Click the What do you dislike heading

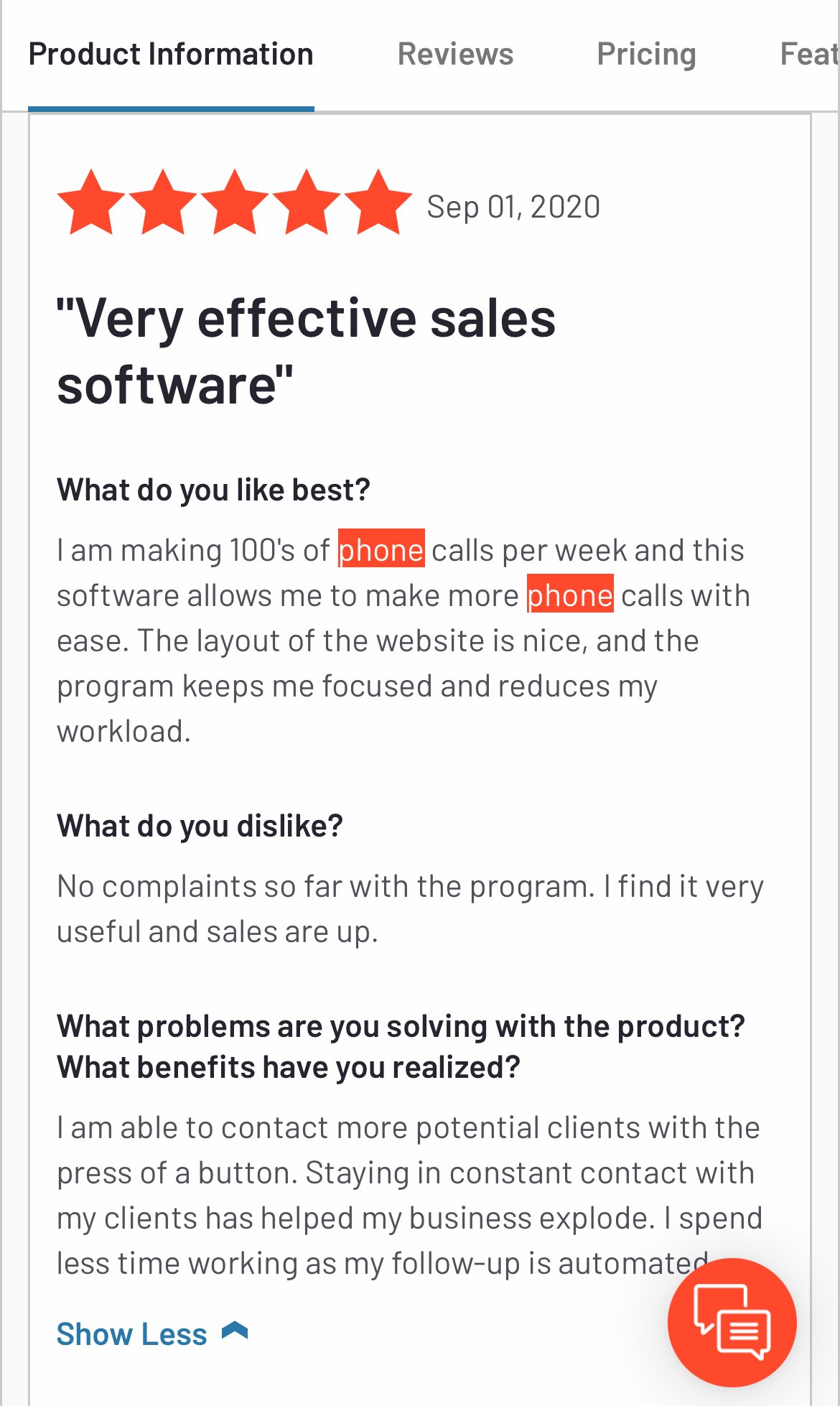click(200, 825)
